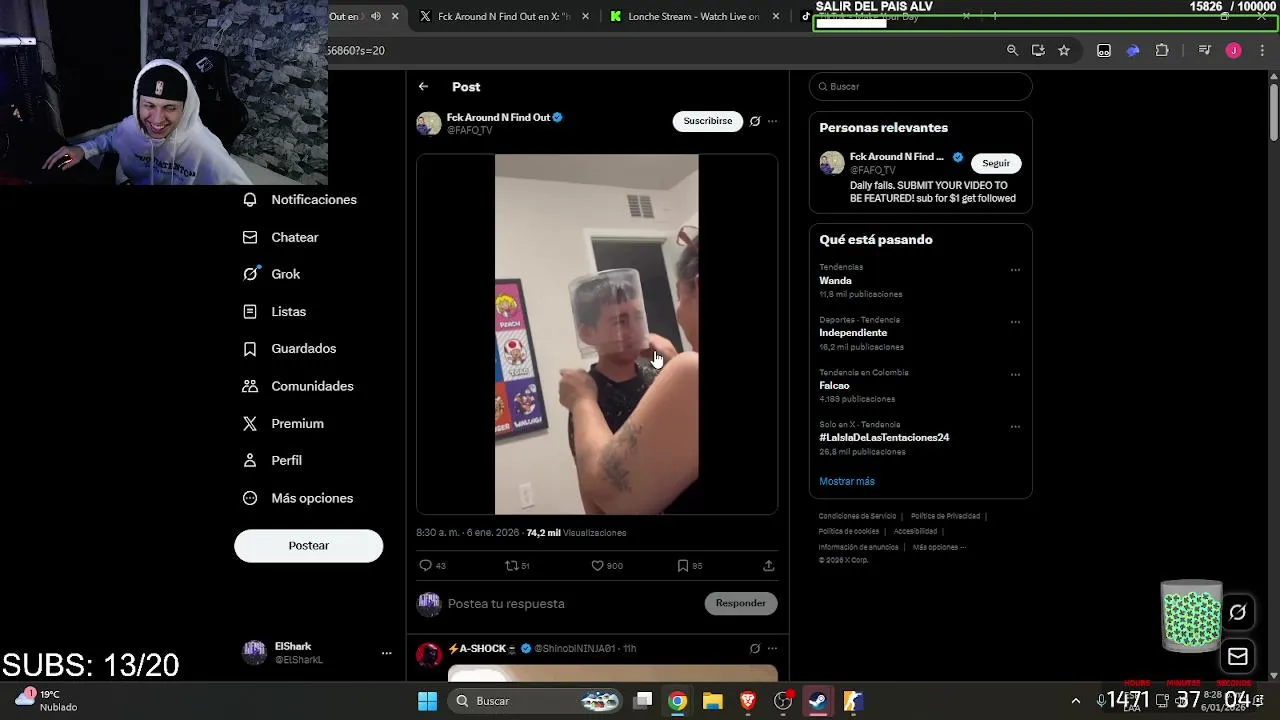The image size is (1280, 720).
Task: Open the Grok floating button
Action: pos(1237,612)
